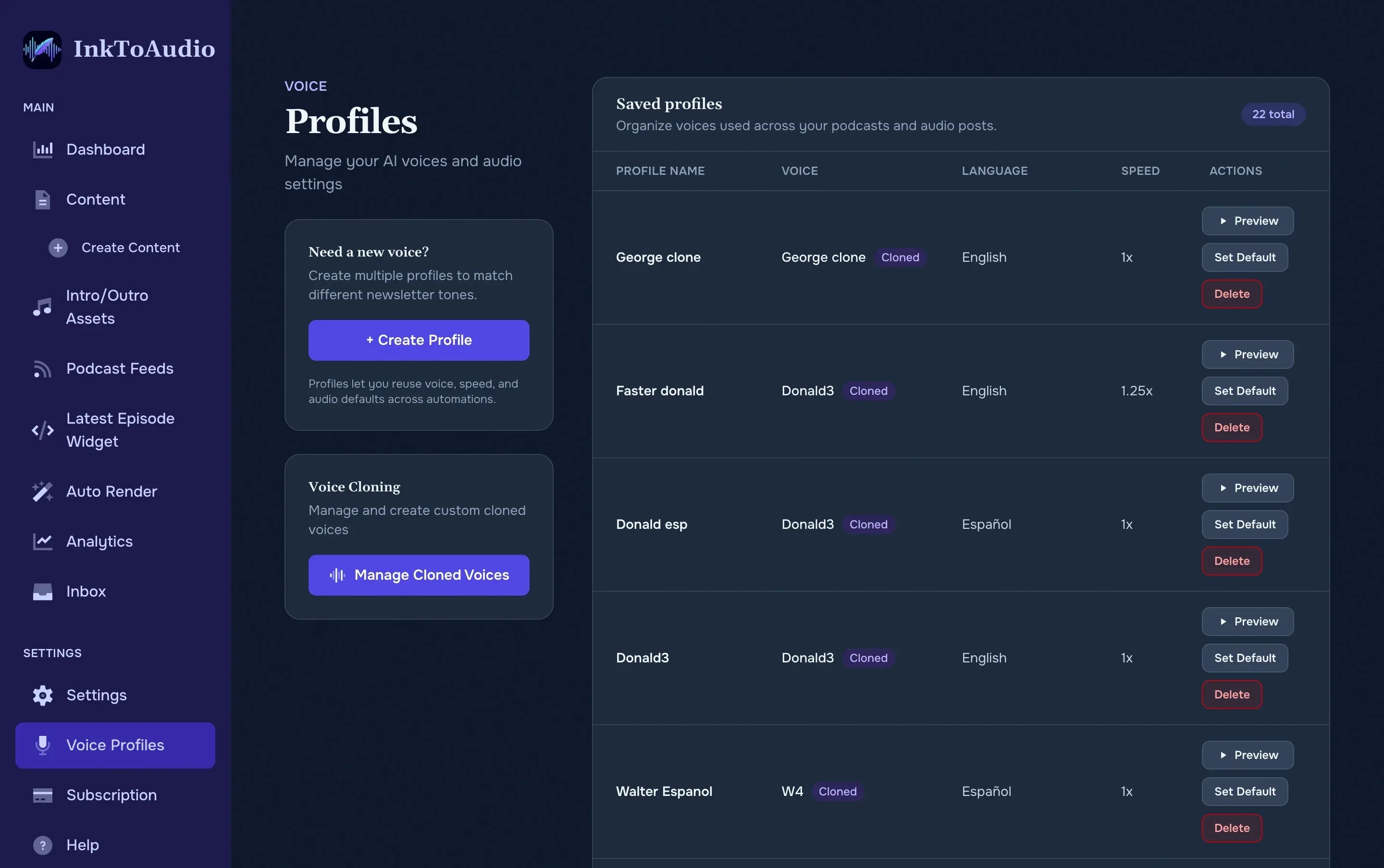The width and height of the screenshot is (1384, 868).
Task: Set the Donald3 profile as default
Action: (1245, 659)
